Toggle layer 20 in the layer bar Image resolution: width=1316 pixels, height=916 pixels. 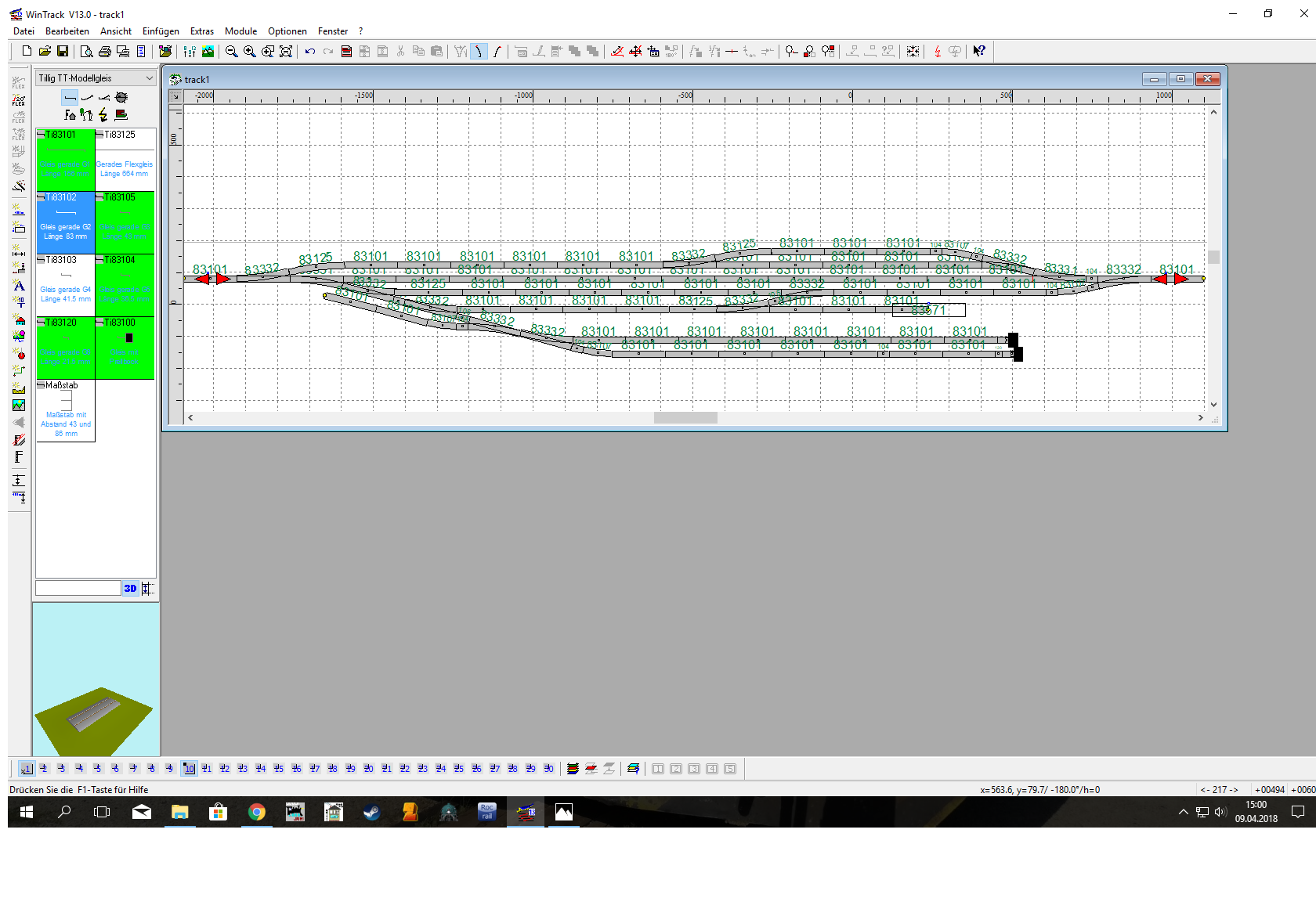(x=368, y=769)
